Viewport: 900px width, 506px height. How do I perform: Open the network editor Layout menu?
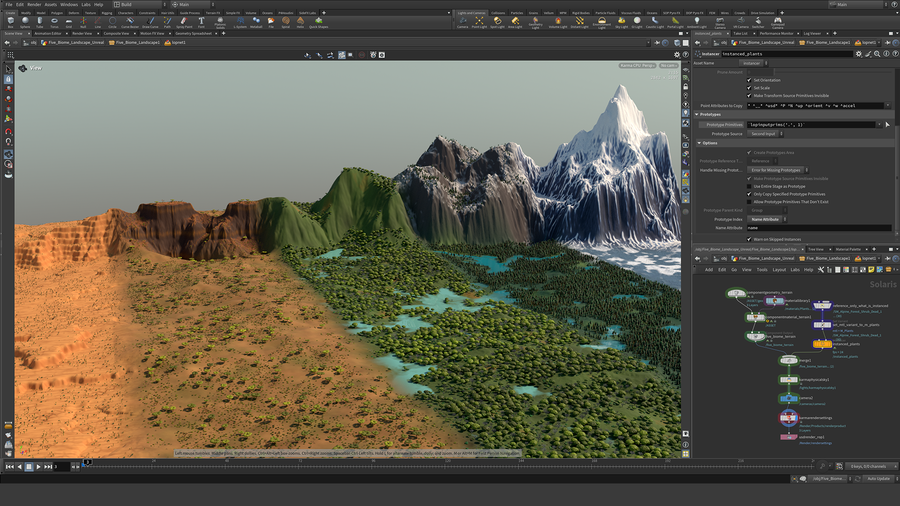(x=779, y=270)
